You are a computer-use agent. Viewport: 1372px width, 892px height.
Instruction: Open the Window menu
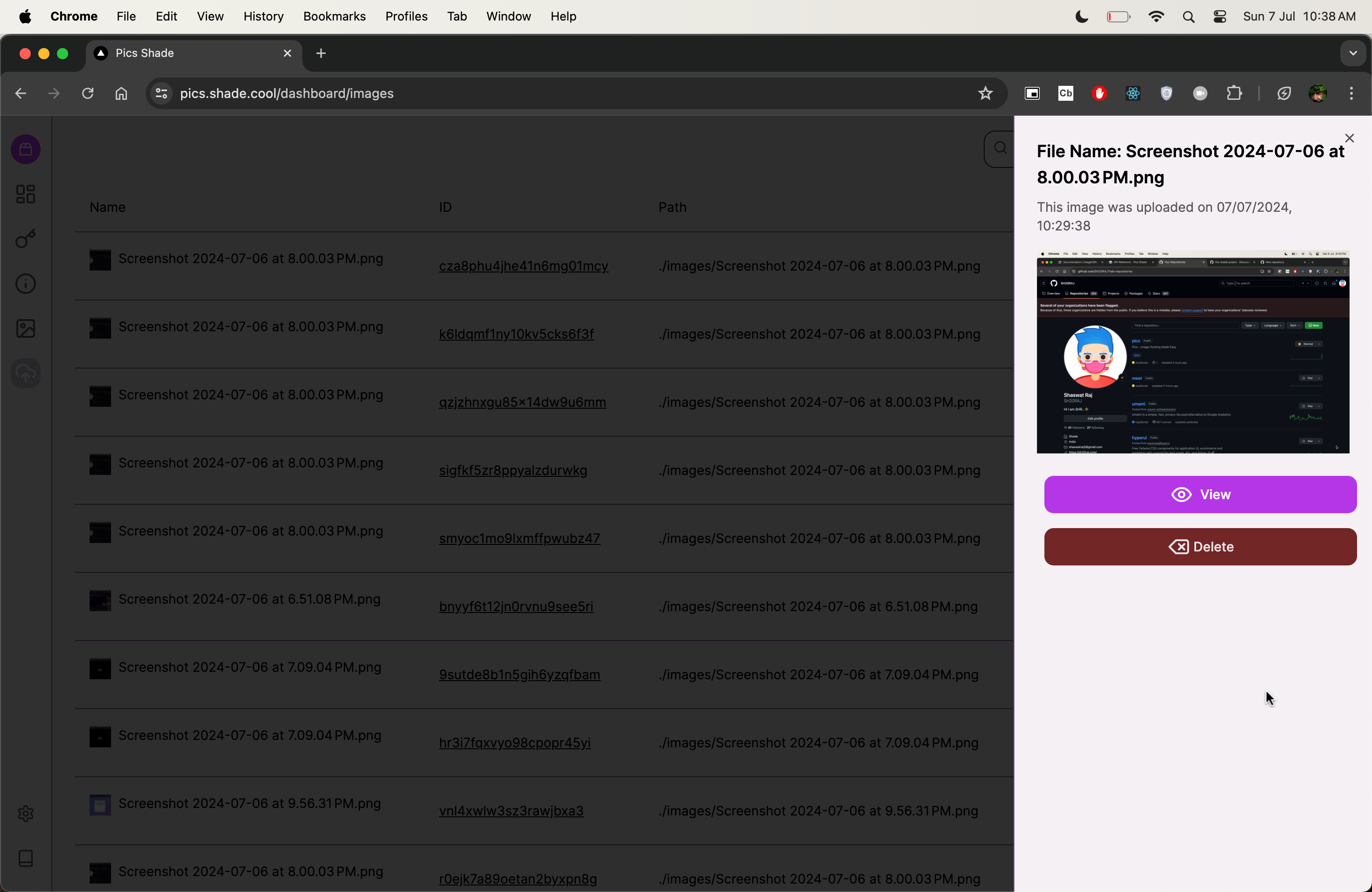coord(509,16)
